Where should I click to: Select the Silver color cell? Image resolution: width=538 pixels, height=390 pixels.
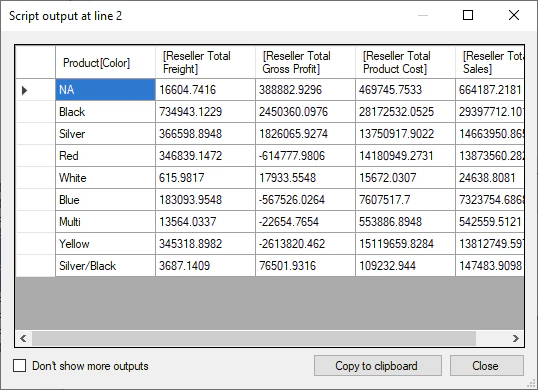click(x=105, y=134)
